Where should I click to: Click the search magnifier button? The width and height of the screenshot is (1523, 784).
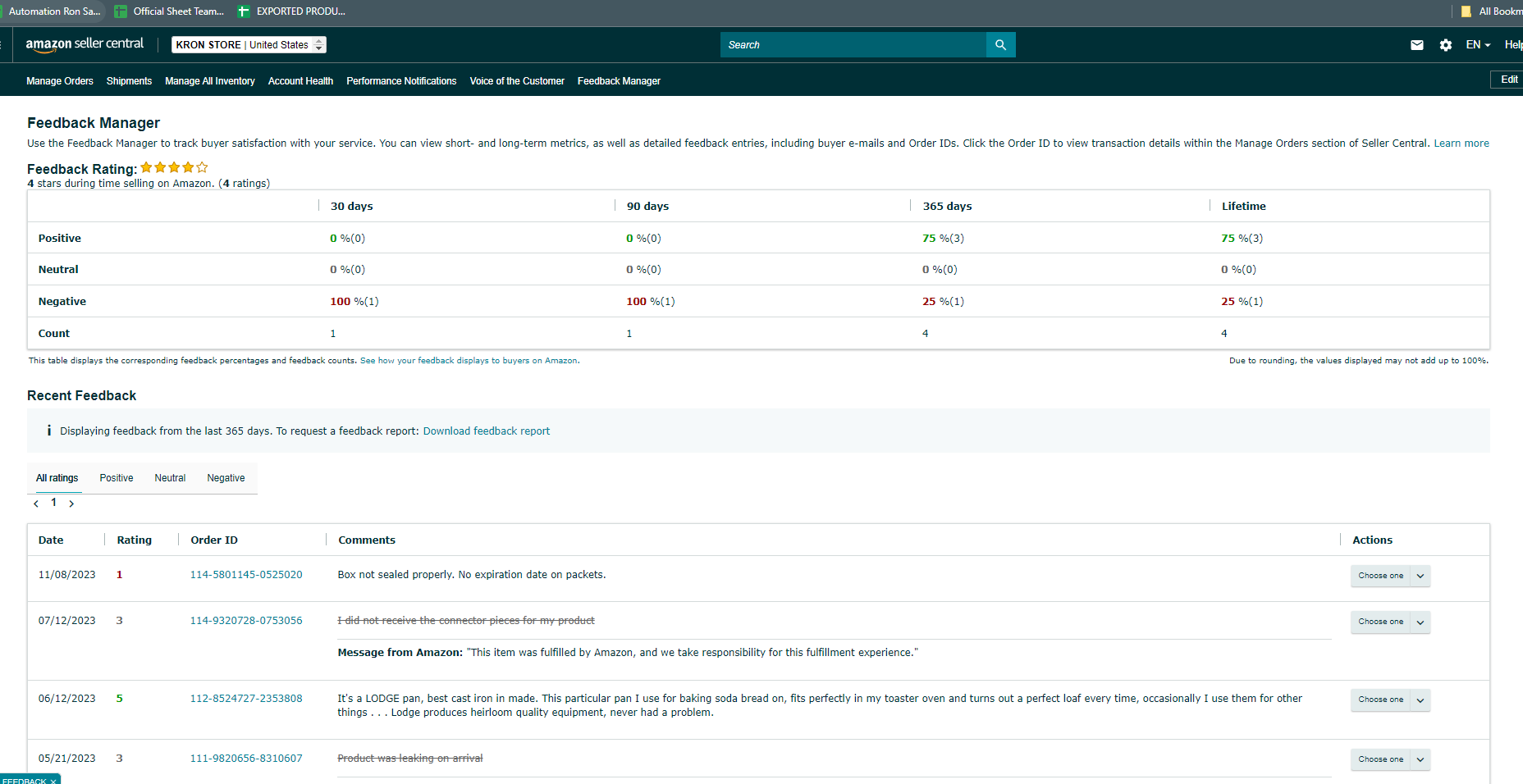point(1000,45)
